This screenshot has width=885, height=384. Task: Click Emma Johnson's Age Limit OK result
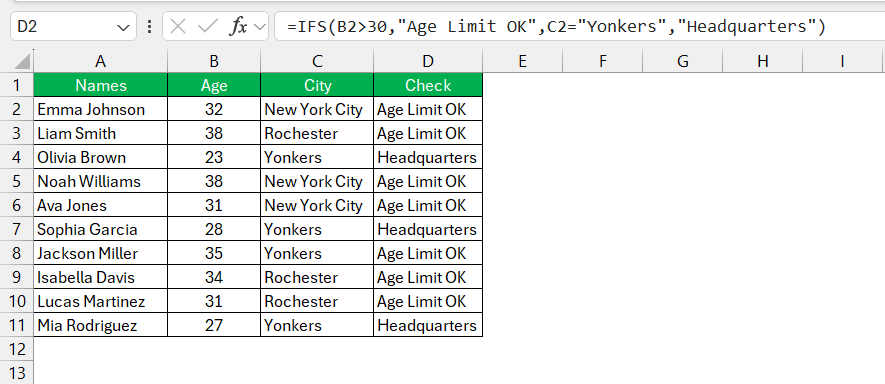coord(428,109)
